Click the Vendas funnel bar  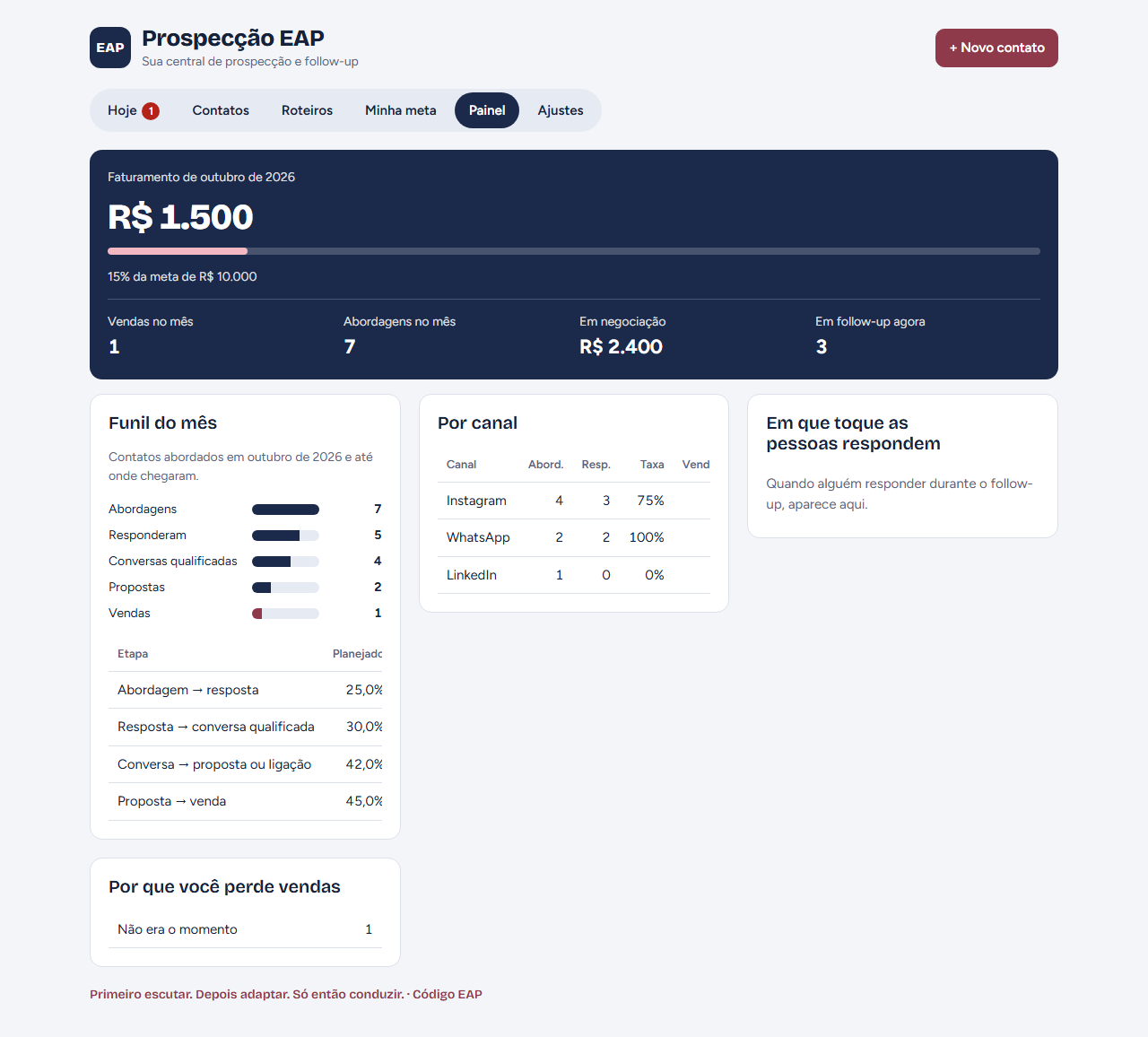click(x=285, y=614)
